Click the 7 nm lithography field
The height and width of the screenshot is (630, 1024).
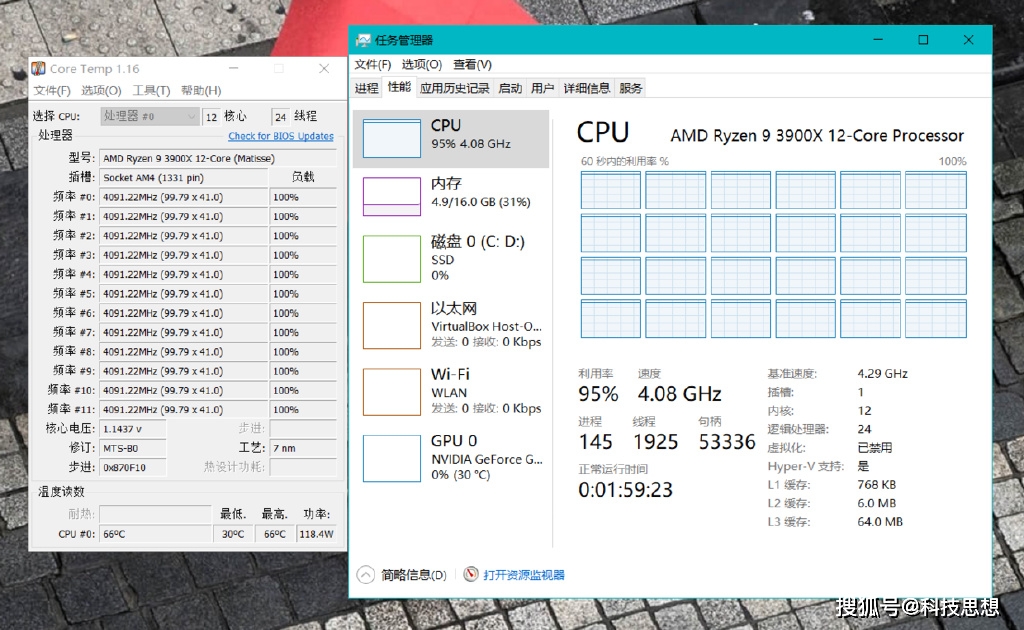tap(303, 449)
